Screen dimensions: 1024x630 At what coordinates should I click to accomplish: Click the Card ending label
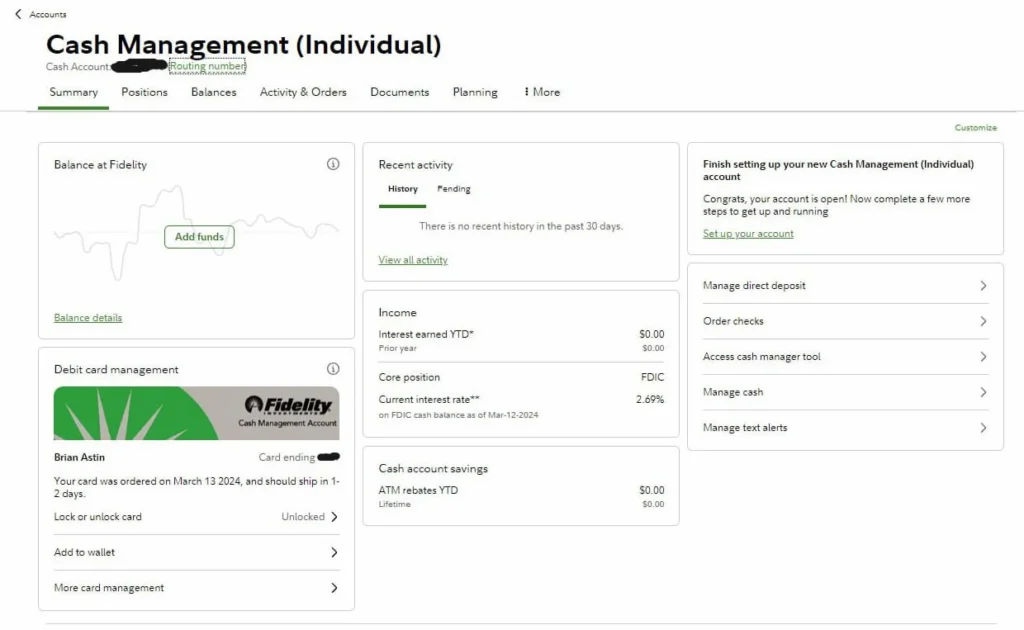point(287,457)
